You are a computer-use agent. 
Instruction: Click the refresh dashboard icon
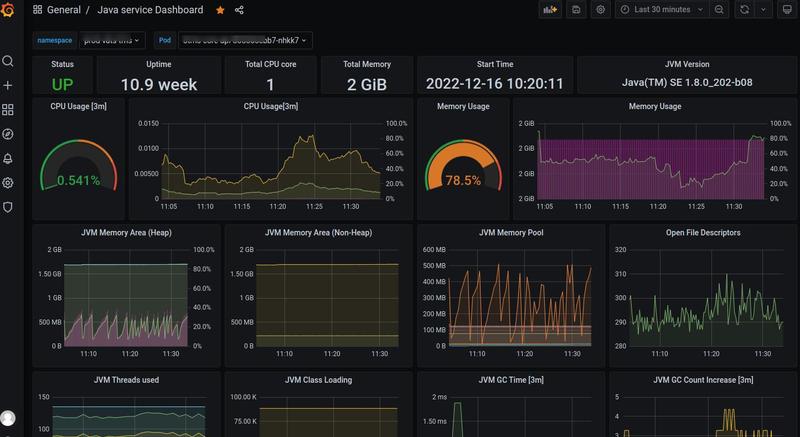(744, 10)
